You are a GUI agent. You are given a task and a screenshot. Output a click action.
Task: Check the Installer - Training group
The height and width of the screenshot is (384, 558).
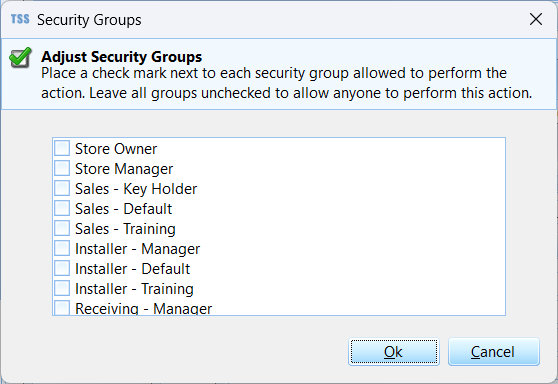(62, 288)
